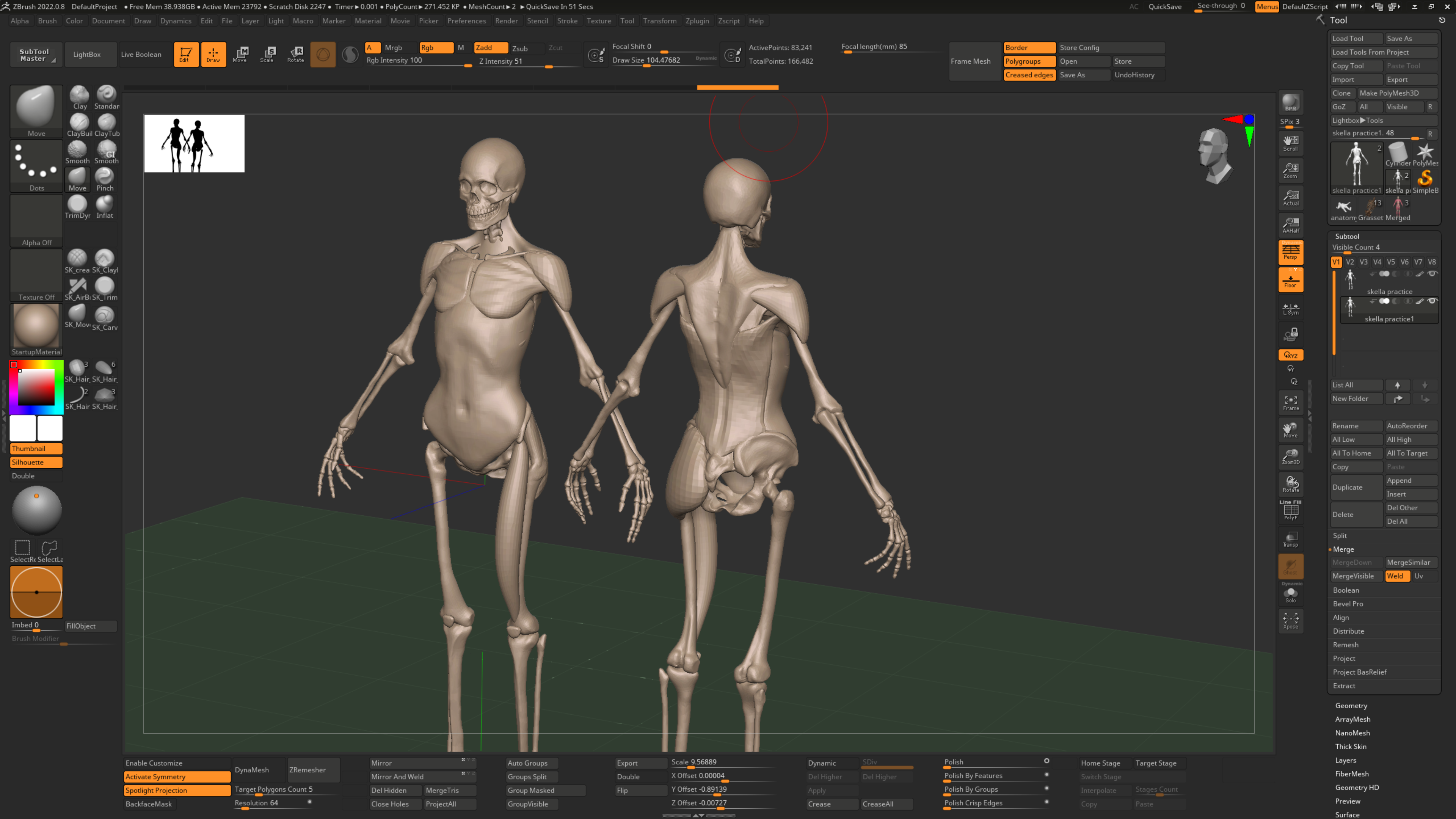Select the Clay brush
Viewport: 1456px width, 819px height.
pos(79,97)
